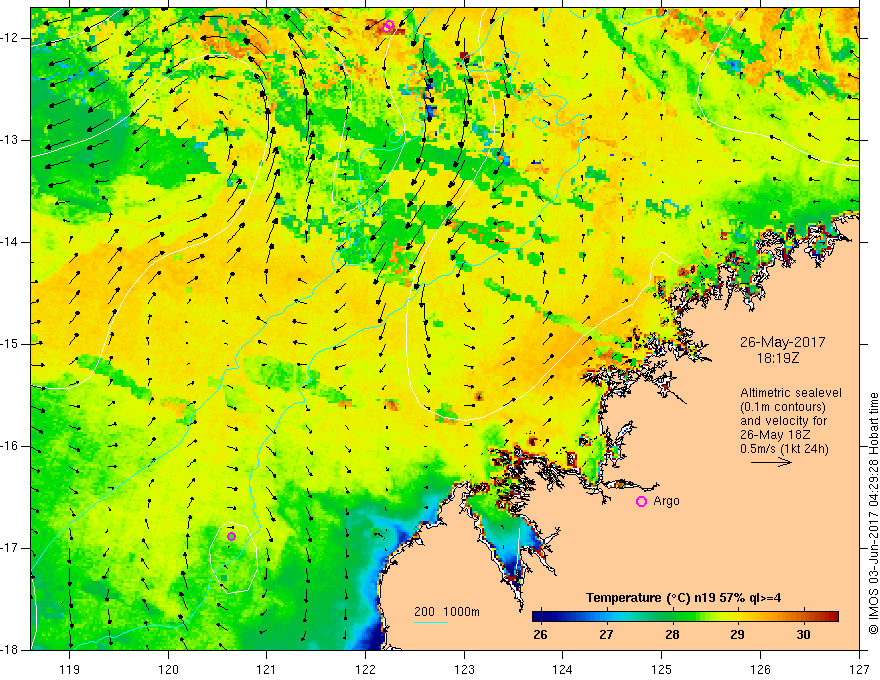Click the '26-May-2017' date text
880x680 pixels.
pos(782,342)
